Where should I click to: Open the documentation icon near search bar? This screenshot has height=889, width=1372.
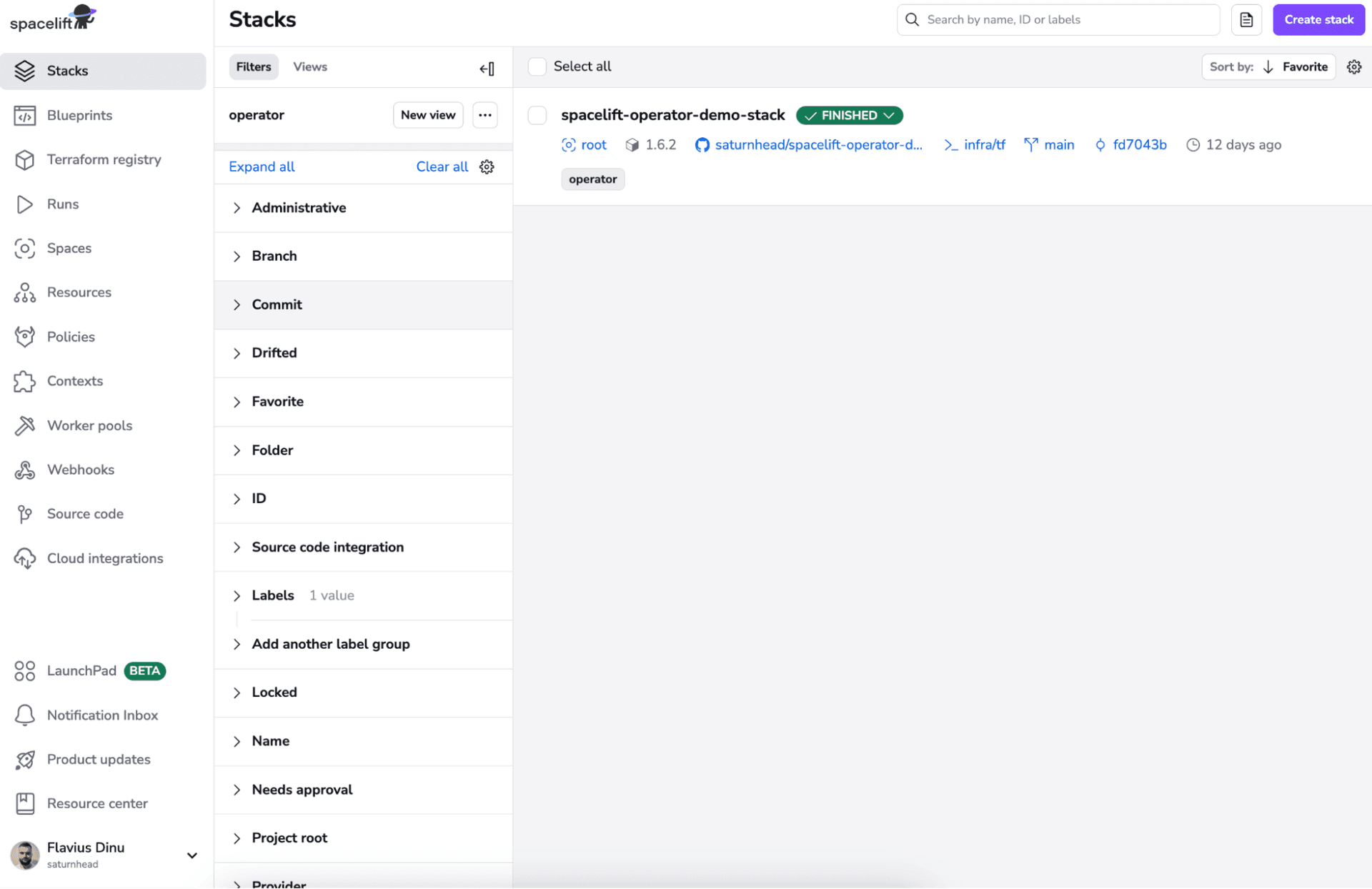(1246, 19)
